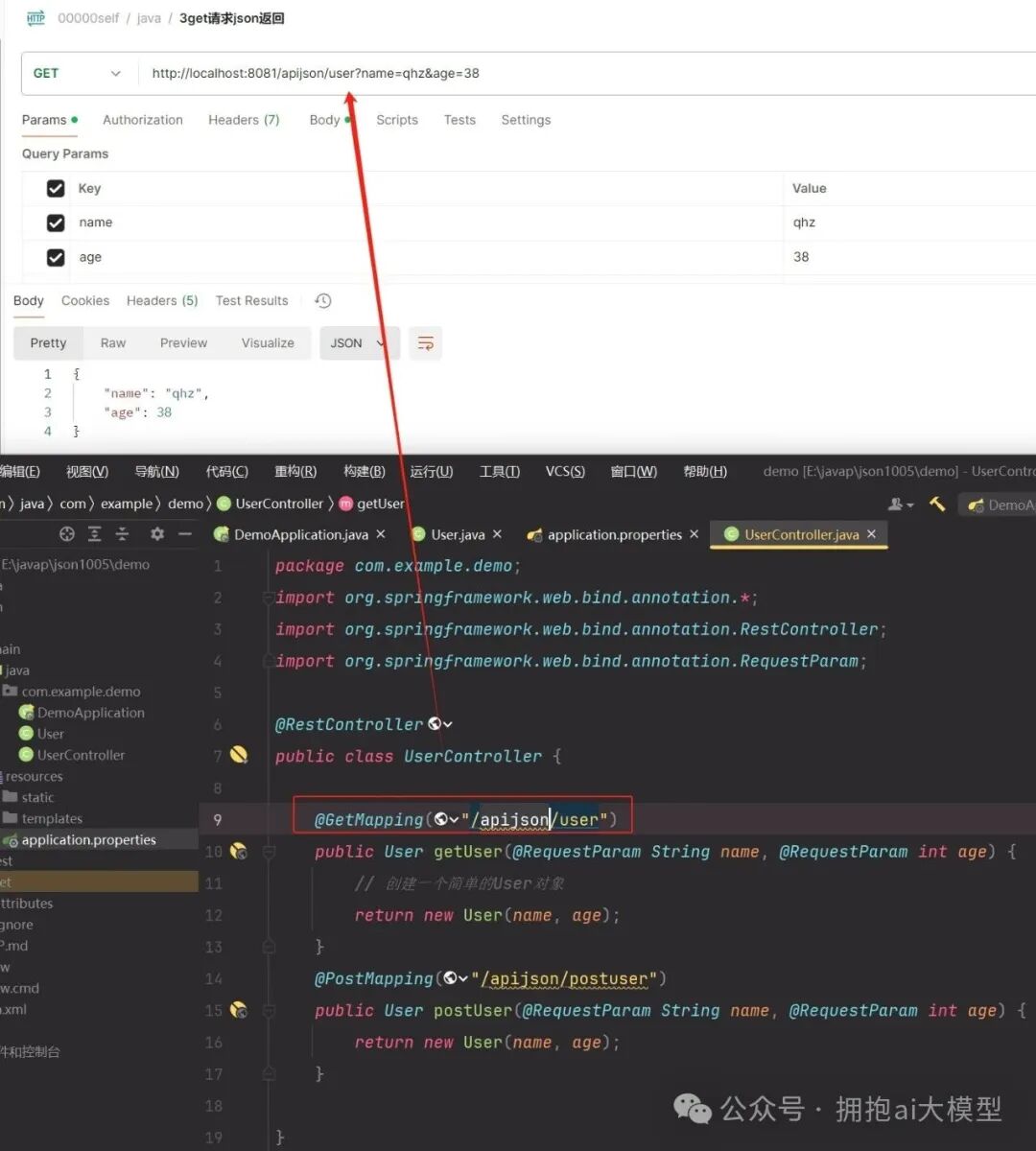1036x1151 pixels.
Task: Uncheck the name query param checkbox
Action: (x=56, y=223)
